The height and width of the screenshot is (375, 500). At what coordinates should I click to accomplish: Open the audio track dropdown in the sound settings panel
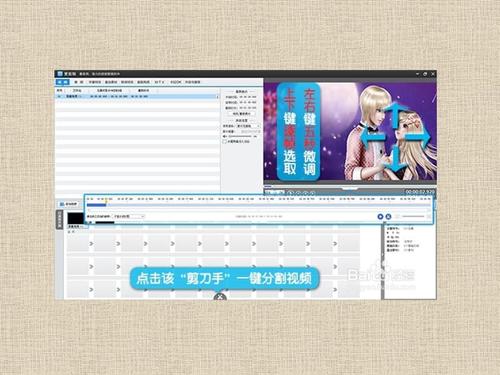click(x=248, y=126)
